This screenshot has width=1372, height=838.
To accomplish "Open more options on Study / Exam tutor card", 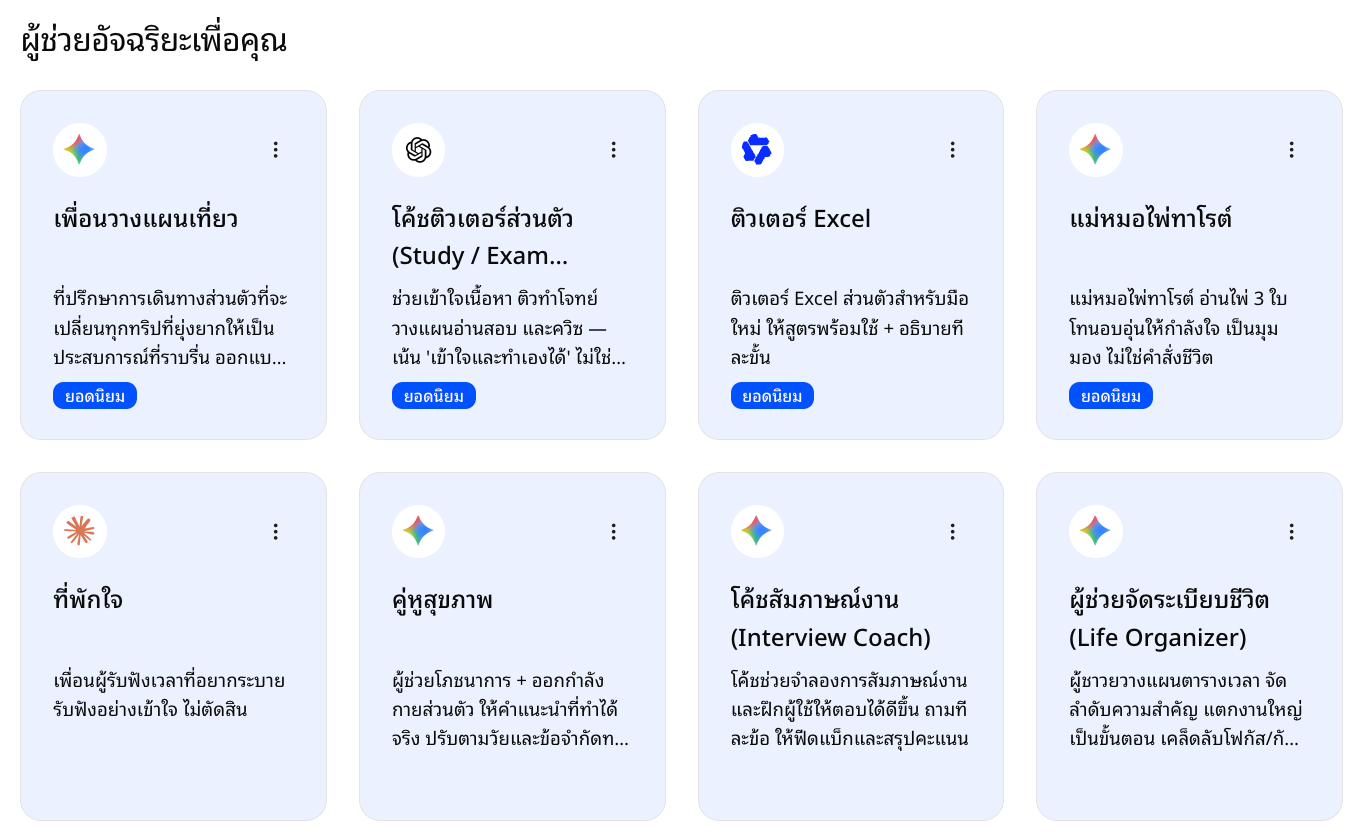I will (x=614, y=150).
